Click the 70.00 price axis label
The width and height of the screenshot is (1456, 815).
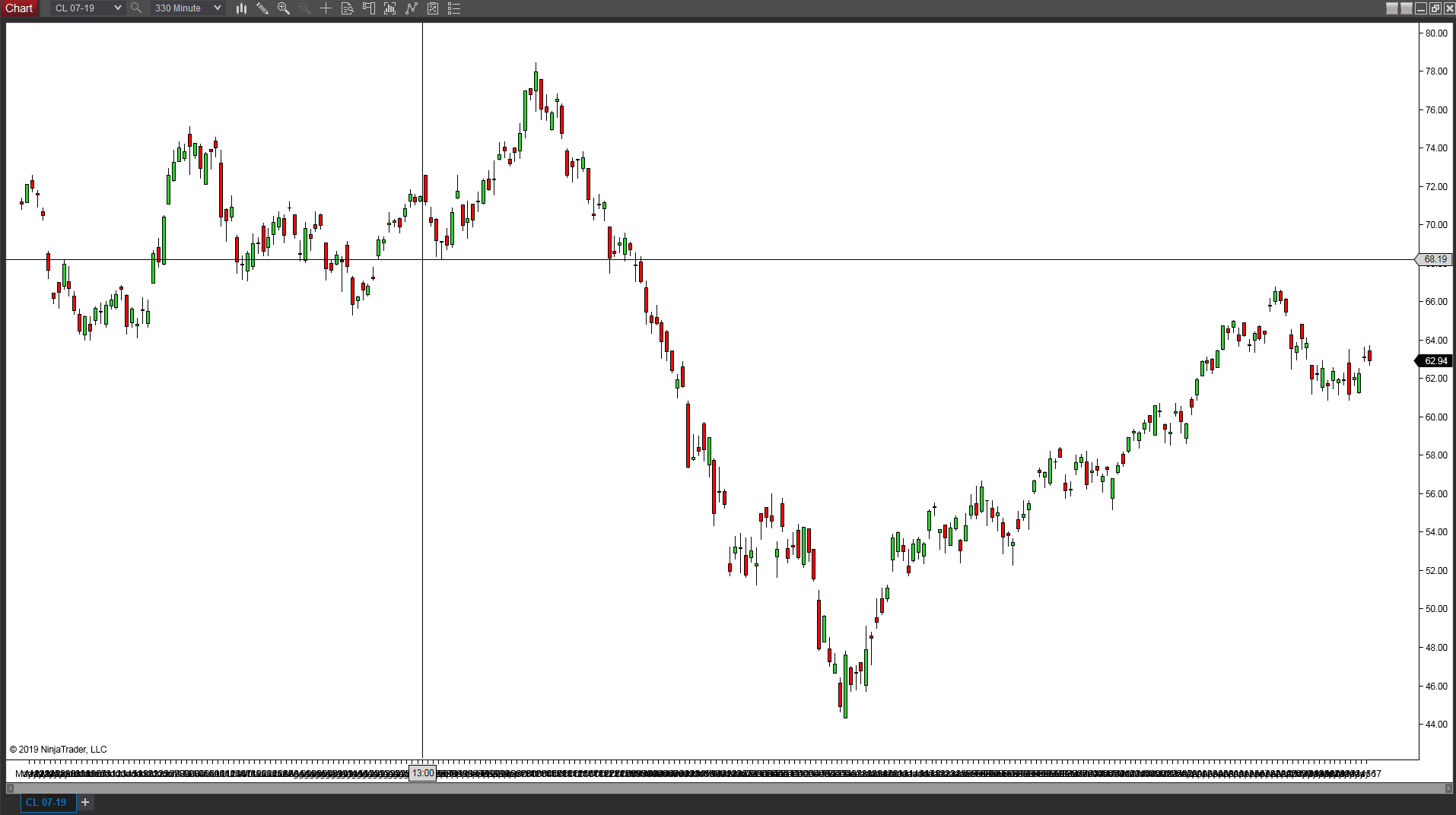coord(1436,225)
